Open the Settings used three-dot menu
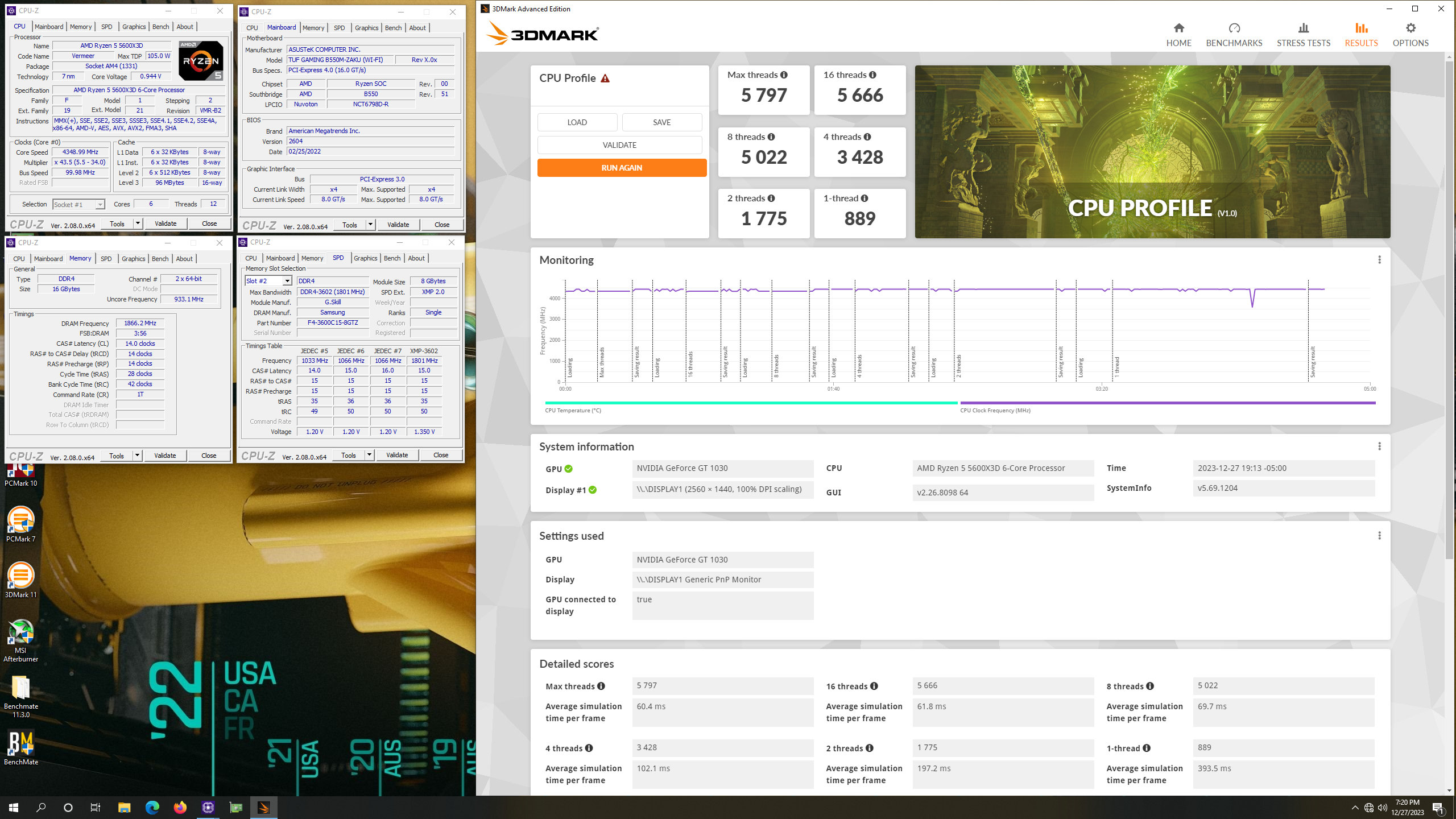This screenshot has height=819, width=1456. pyautogui.click(x=1379, y=536)
